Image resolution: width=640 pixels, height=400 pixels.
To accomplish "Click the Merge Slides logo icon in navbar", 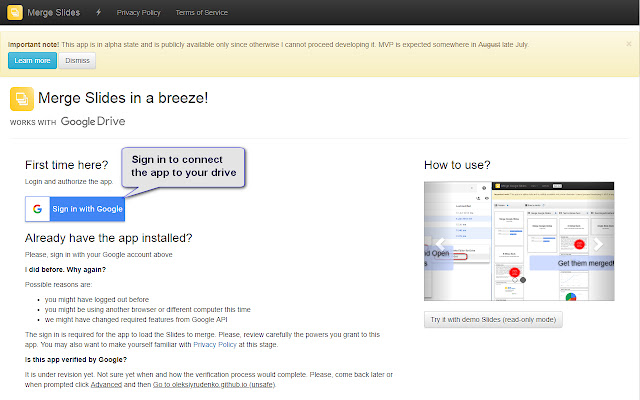I will tap(15, 12).
